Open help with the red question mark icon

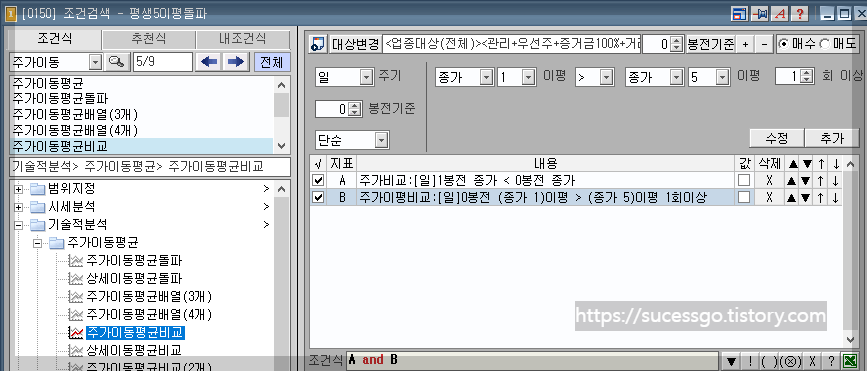click(800, 14)
